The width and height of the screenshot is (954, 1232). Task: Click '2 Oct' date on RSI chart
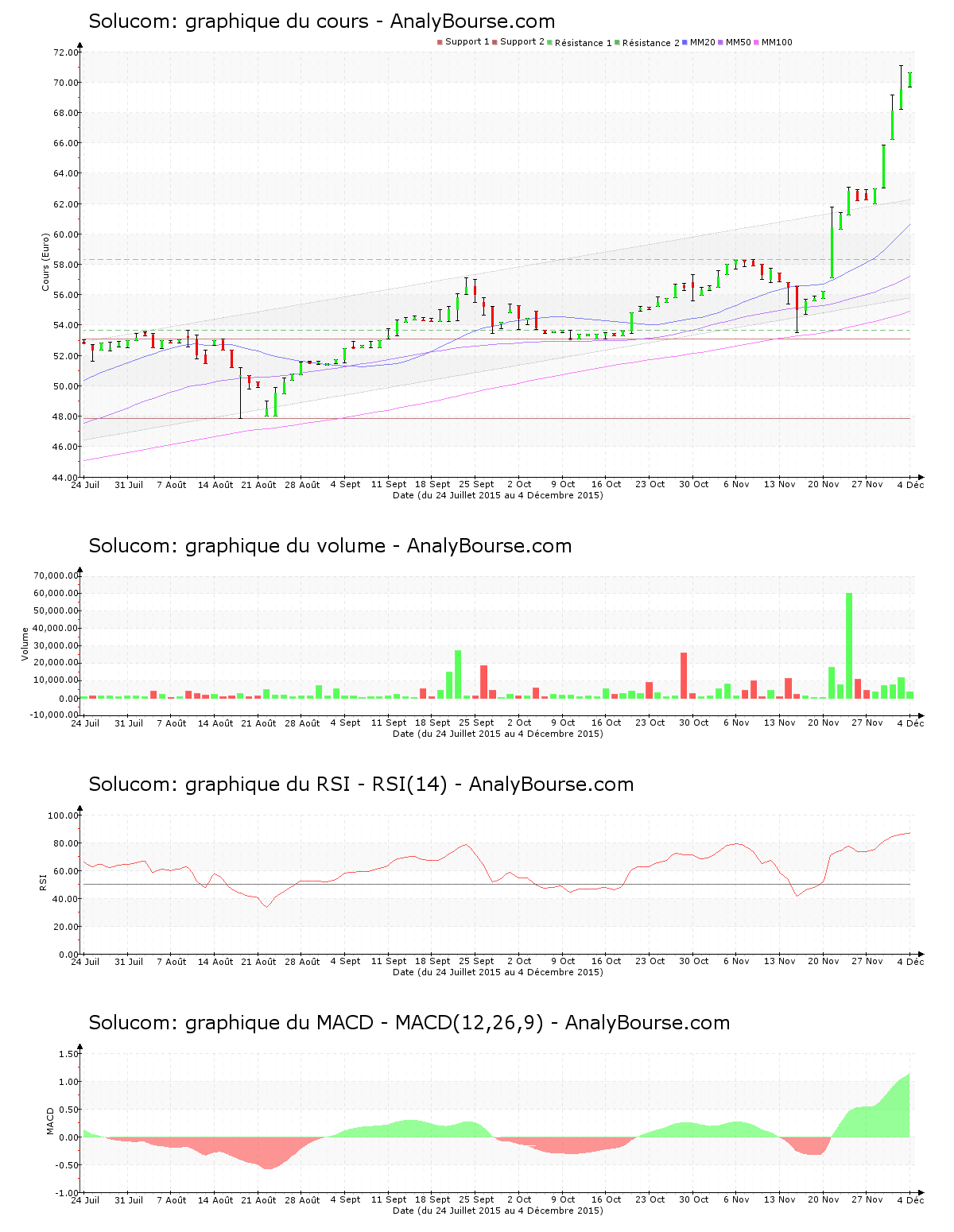pyautogui.click(x=519, y=961)
